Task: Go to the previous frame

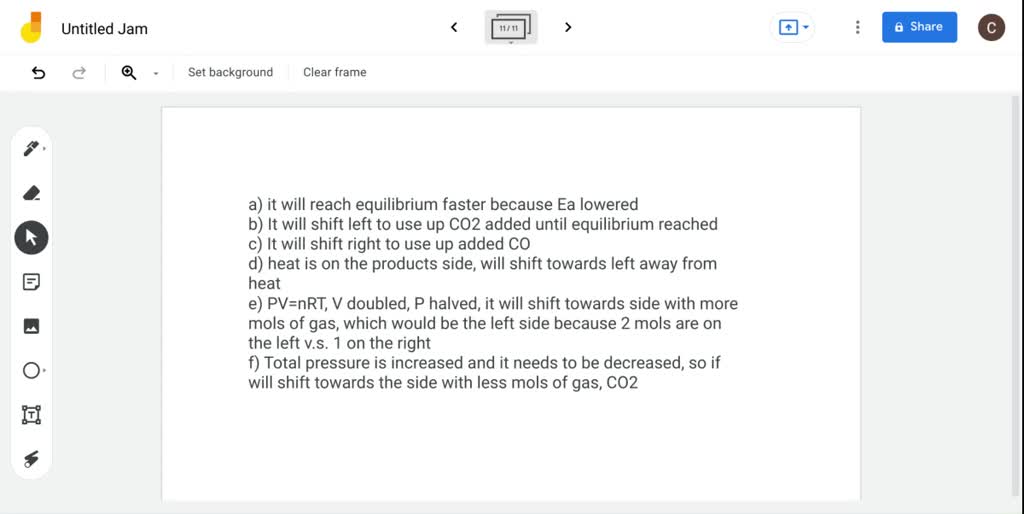Action: click(454, 27)
